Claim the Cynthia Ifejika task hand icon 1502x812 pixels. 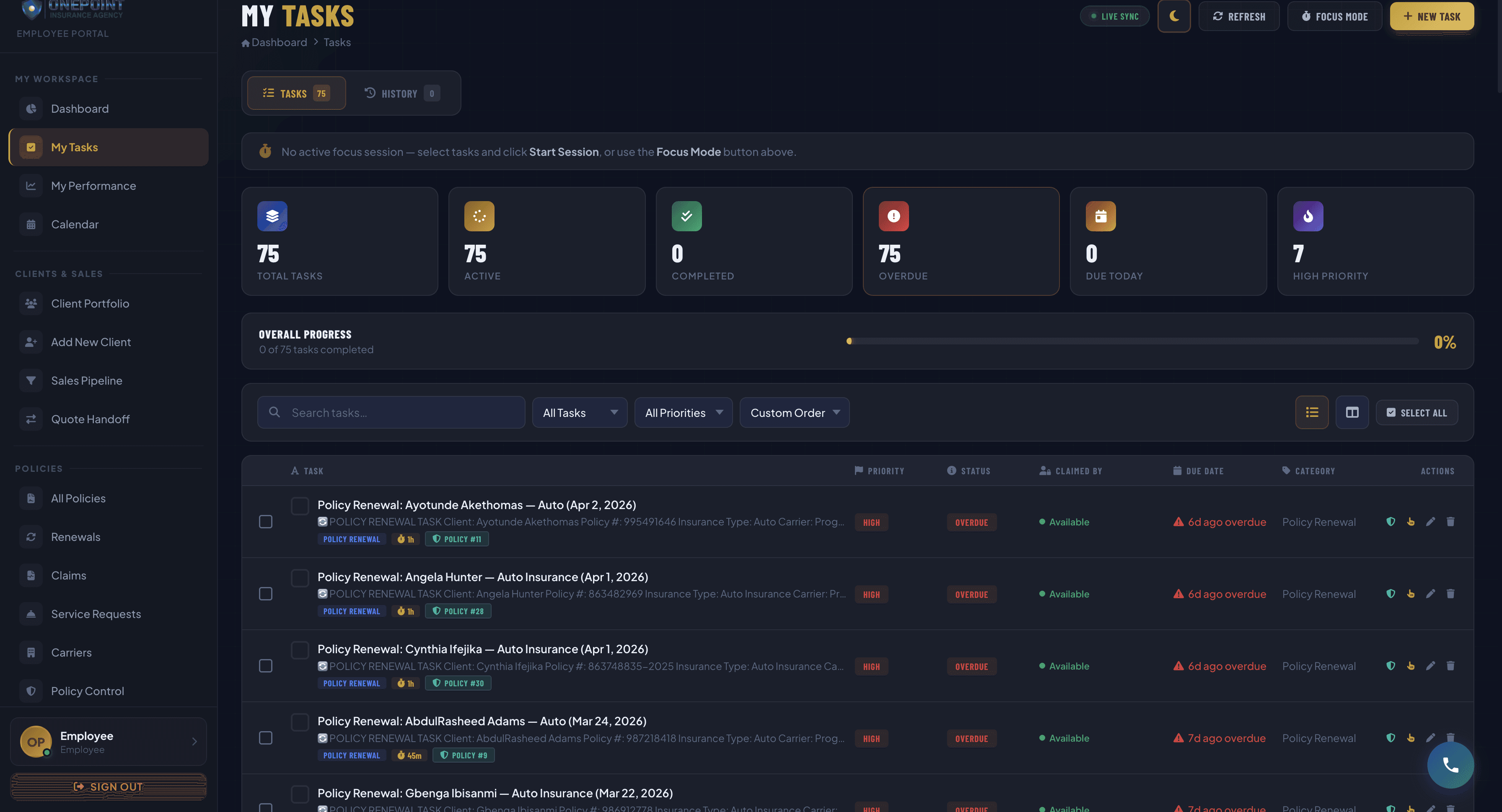coord(1411,666)
